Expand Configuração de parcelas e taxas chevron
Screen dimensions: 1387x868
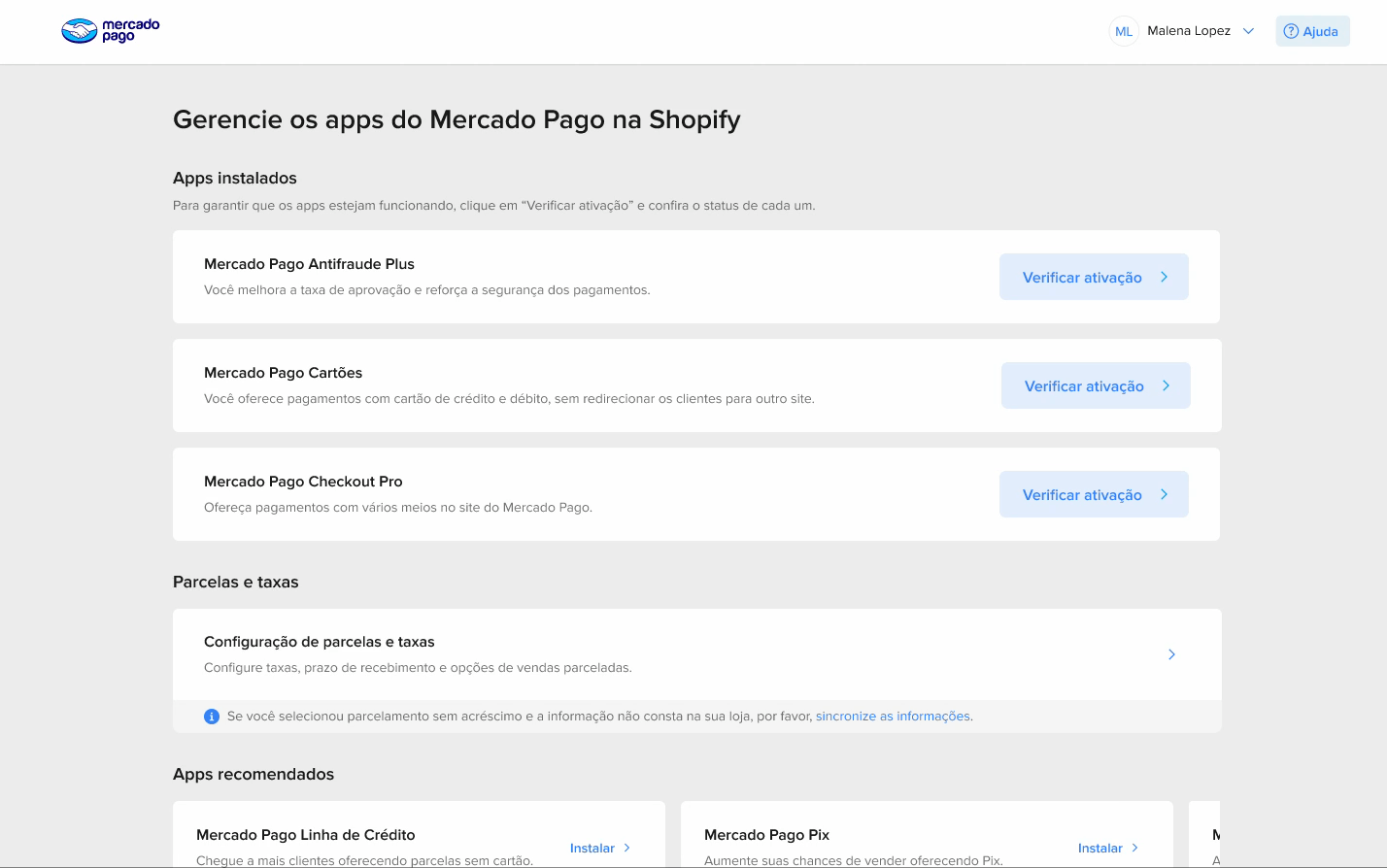(x=1171, y=654)
